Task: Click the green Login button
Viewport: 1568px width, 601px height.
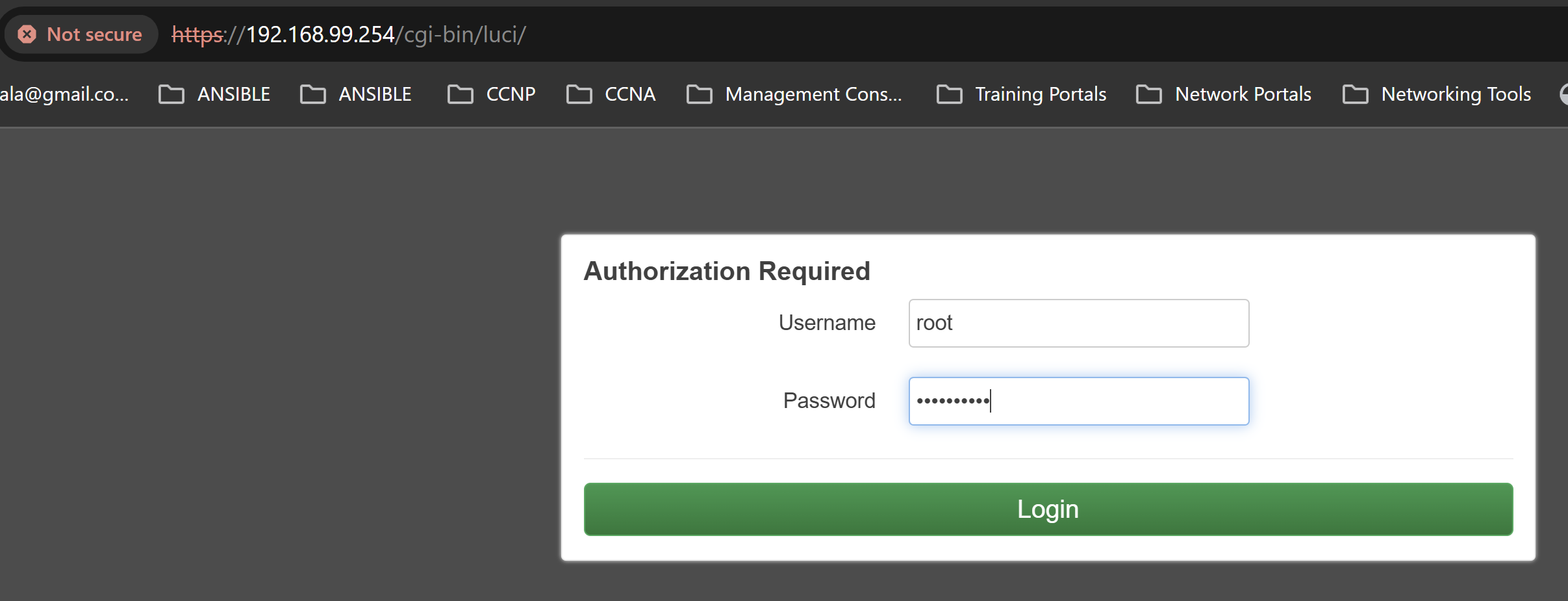Action: [x=1048, y=509]
